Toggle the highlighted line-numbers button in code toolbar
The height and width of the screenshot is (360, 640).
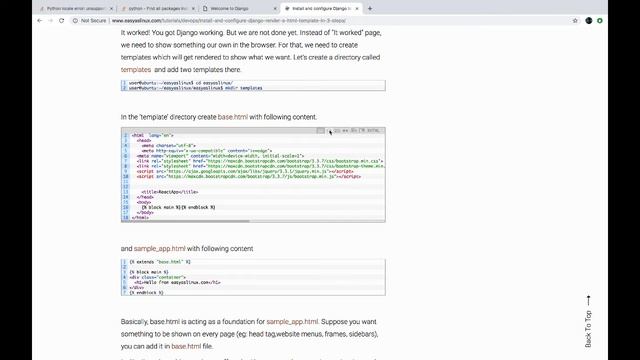321,131
